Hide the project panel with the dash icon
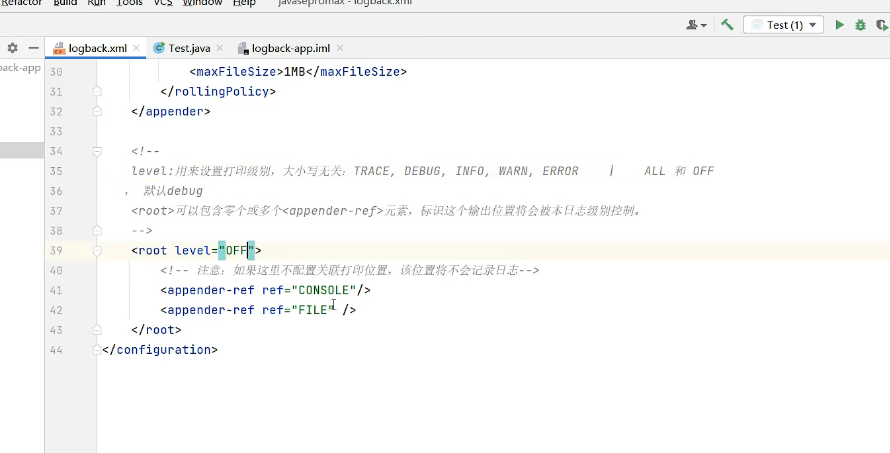Image resolution: width=890 pixels, height=453 pixels. (34, 48)
